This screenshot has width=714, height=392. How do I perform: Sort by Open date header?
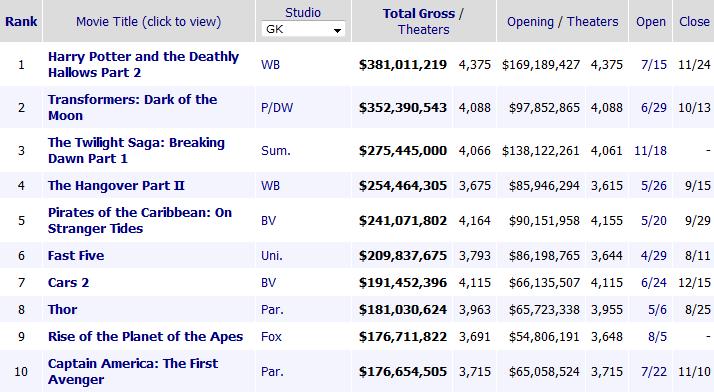pos(651,21)
